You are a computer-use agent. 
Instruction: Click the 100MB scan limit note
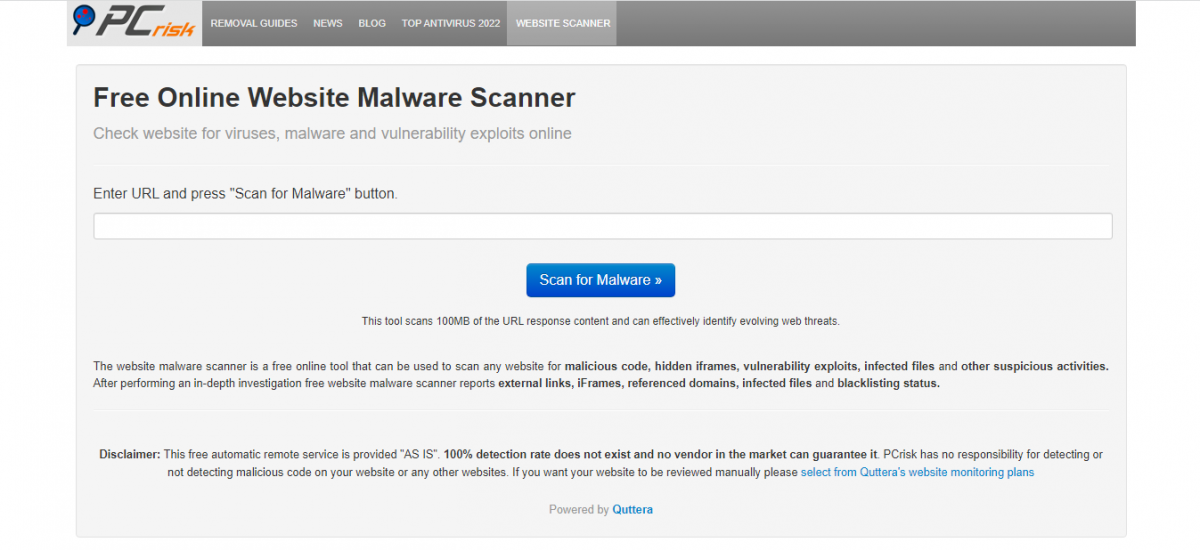[x=600, y=321]
